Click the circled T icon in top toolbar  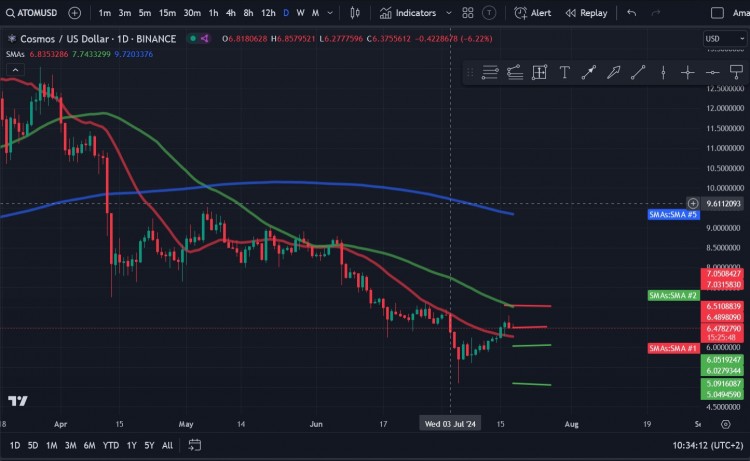(489, 13)
